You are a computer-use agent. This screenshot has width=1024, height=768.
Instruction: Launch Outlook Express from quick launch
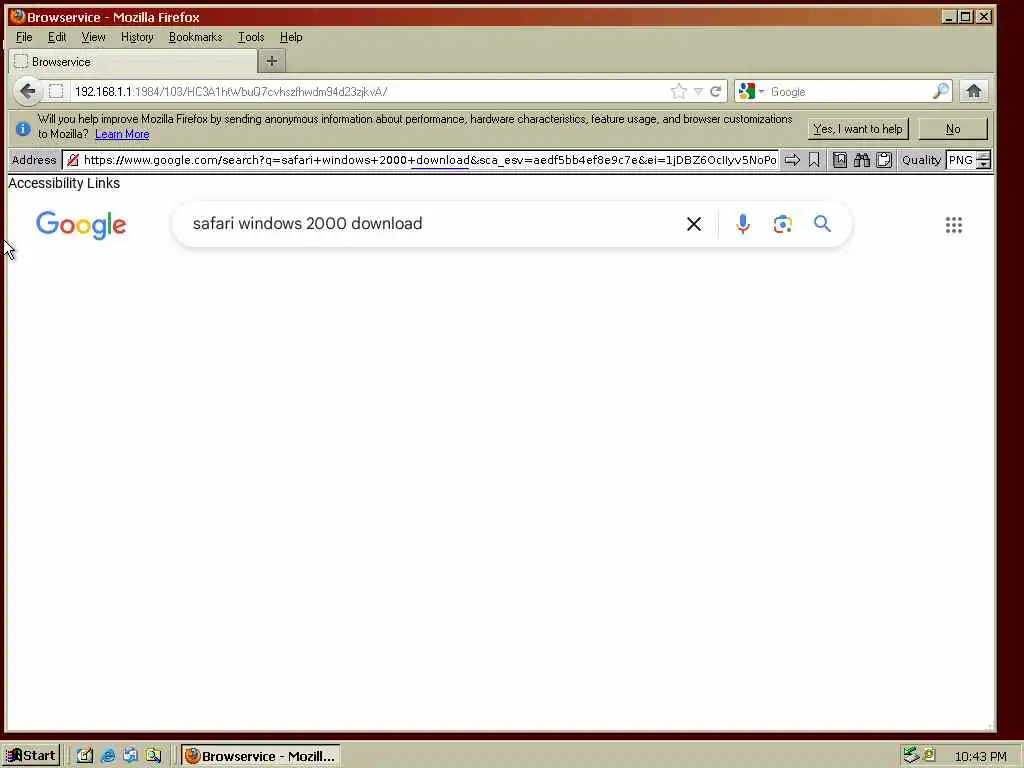(x=130, y=756)
